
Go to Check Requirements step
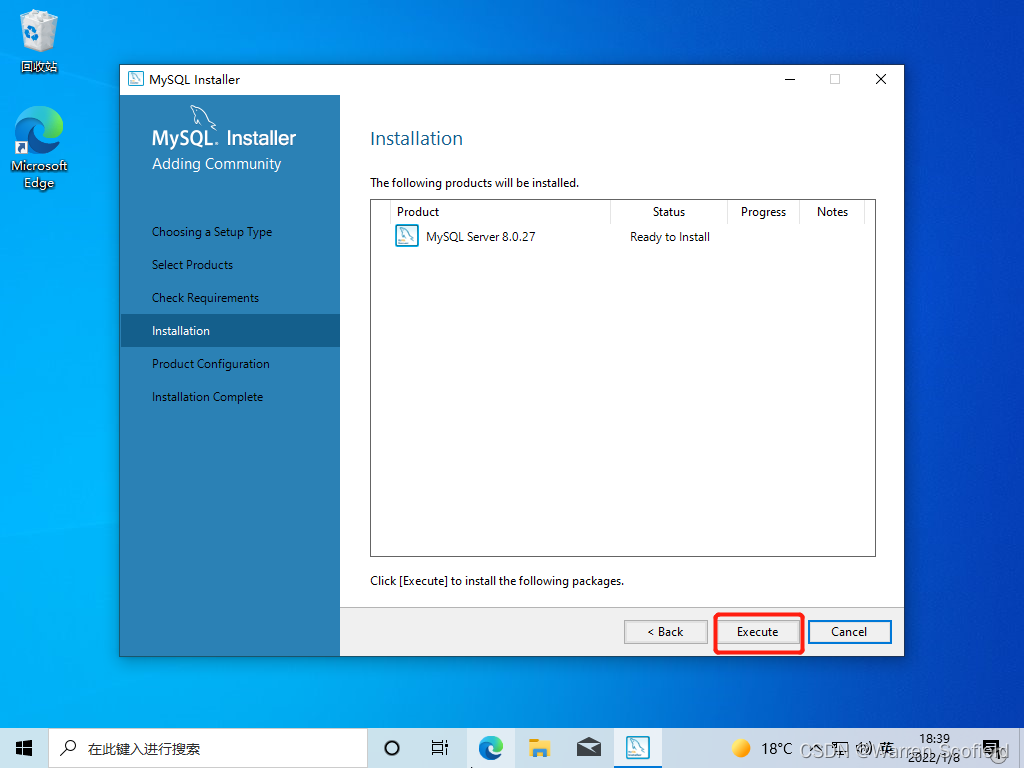pyautogui.click(x=205, y=298)
